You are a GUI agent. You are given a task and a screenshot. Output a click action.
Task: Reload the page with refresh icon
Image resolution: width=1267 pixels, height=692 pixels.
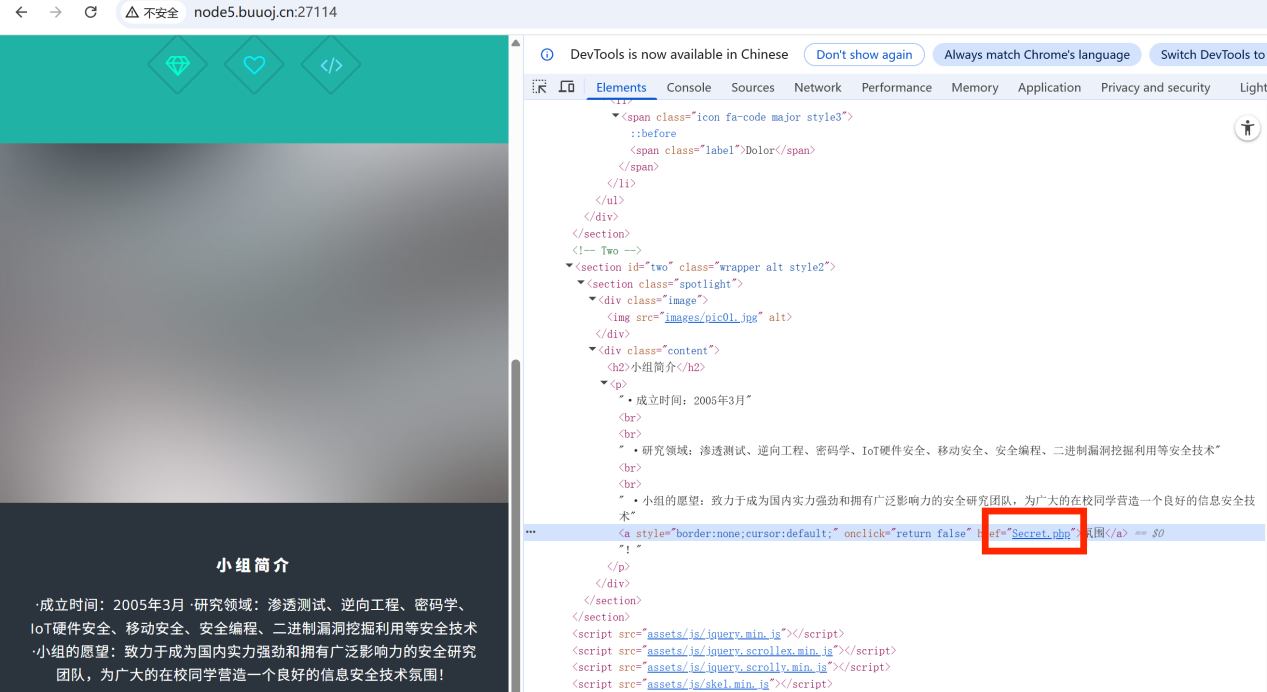[x=91, y=12]
